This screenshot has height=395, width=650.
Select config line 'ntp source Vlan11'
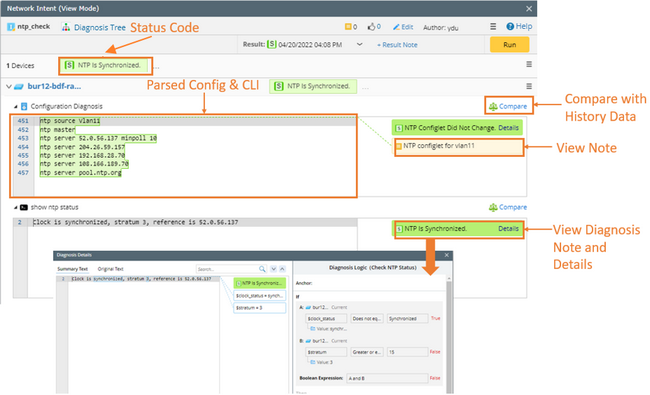tap(70, 121)
